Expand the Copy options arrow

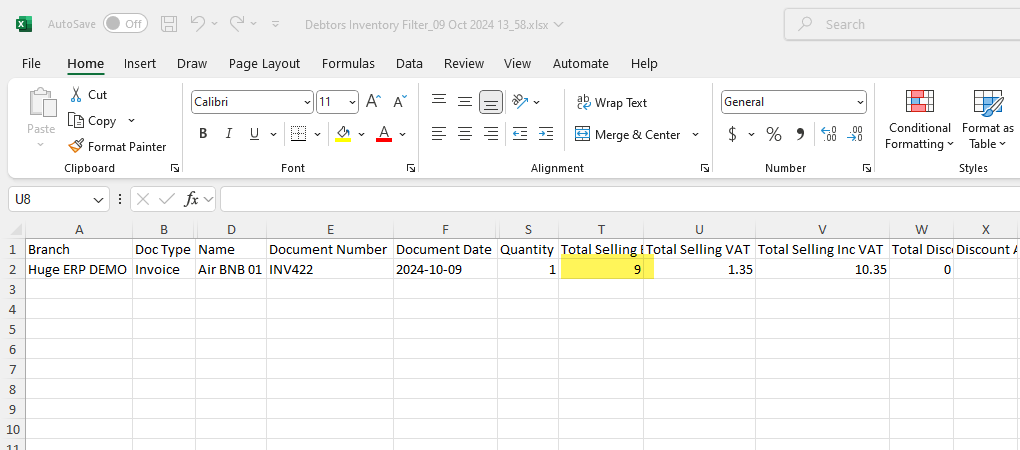tap(131, 121)
